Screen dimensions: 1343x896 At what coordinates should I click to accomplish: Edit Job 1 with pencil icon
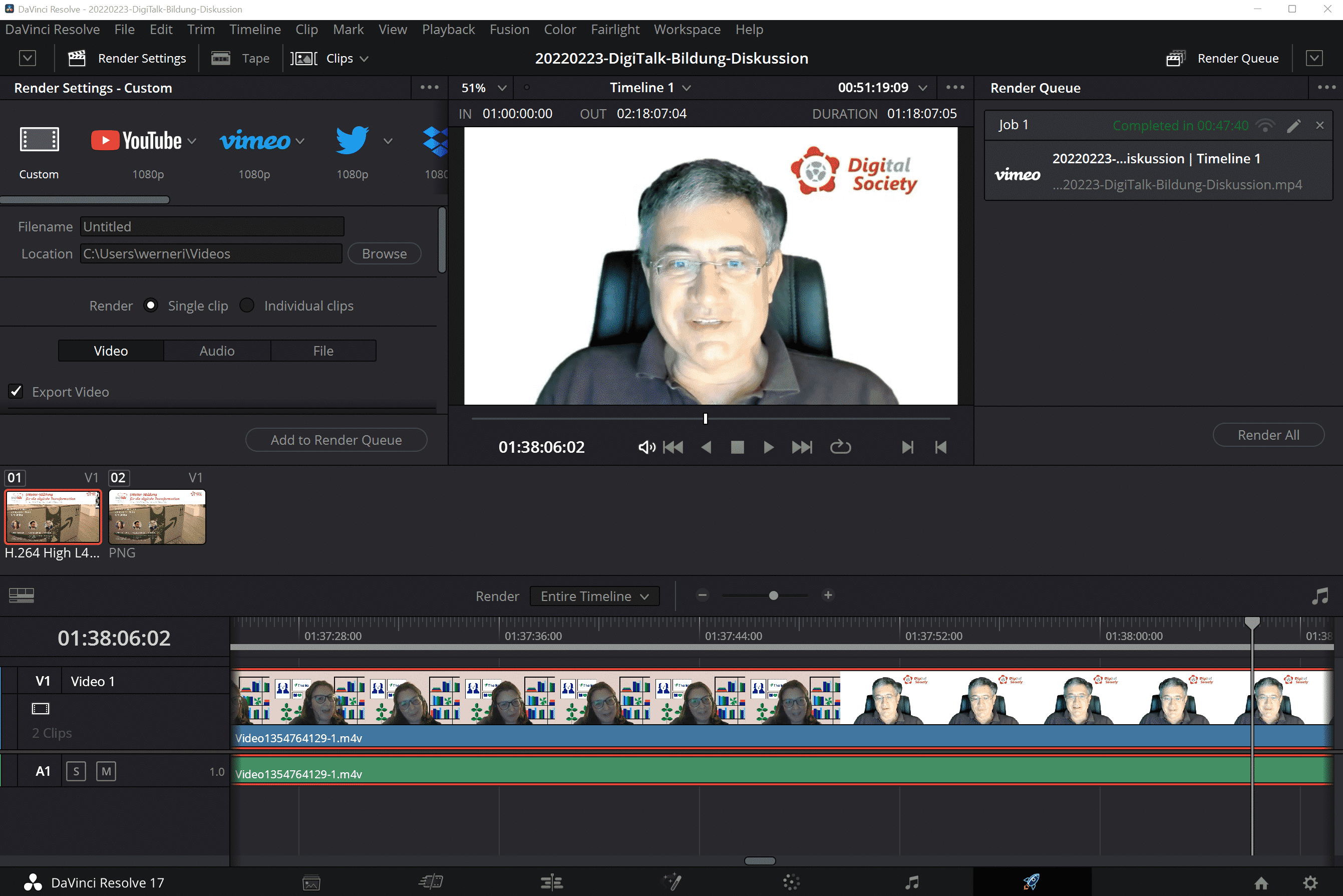click(x=1294, y=125)
